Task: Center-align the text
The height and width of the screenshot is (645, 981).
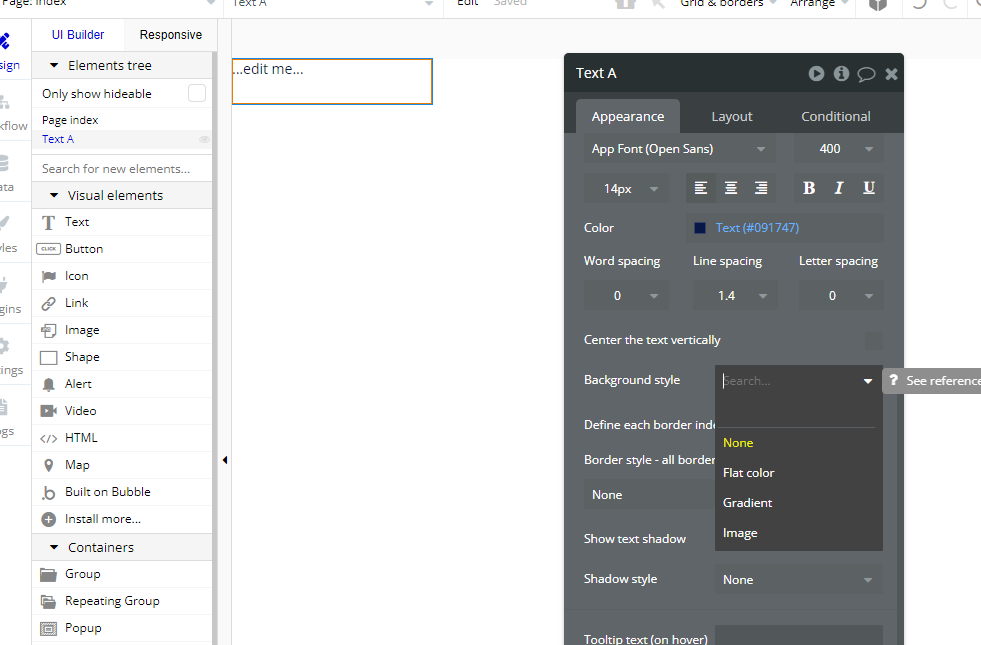Action: click(x=731, y=188)
